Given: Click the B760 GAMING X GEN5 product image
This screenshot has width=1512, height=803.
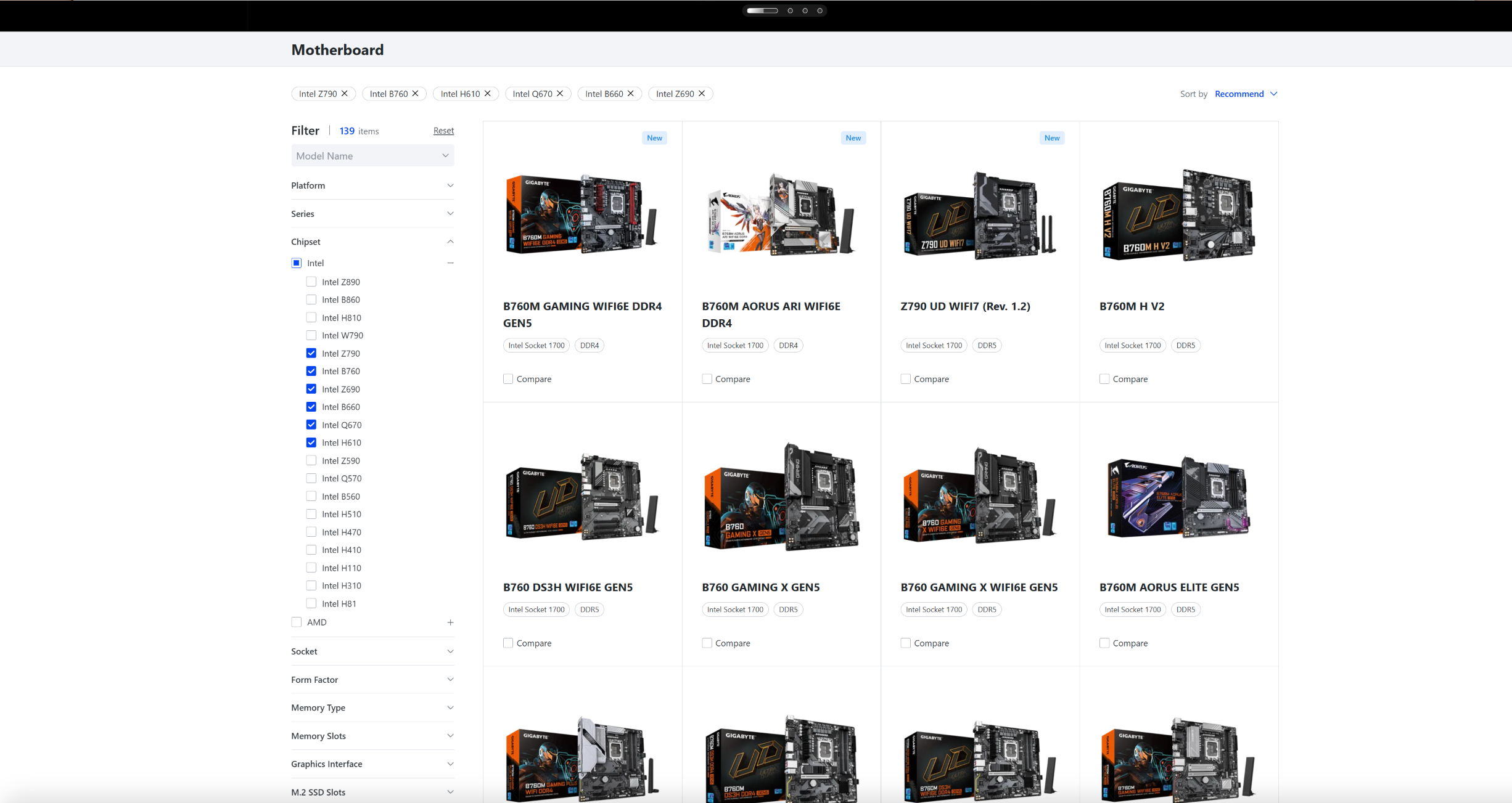Looking at the screenshot, I should [781, 496].
